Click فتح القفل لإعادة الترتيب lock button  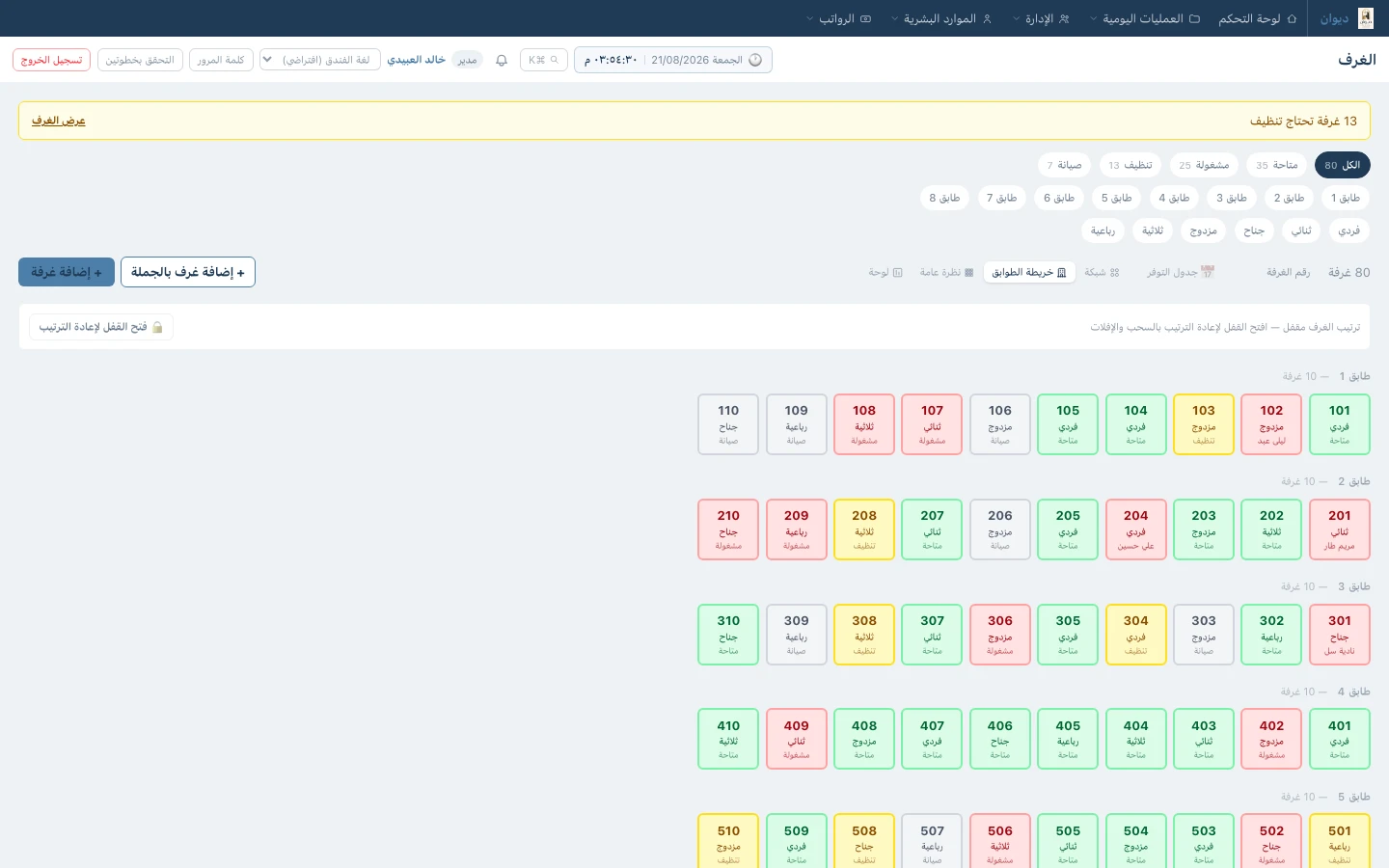(101, 327)
